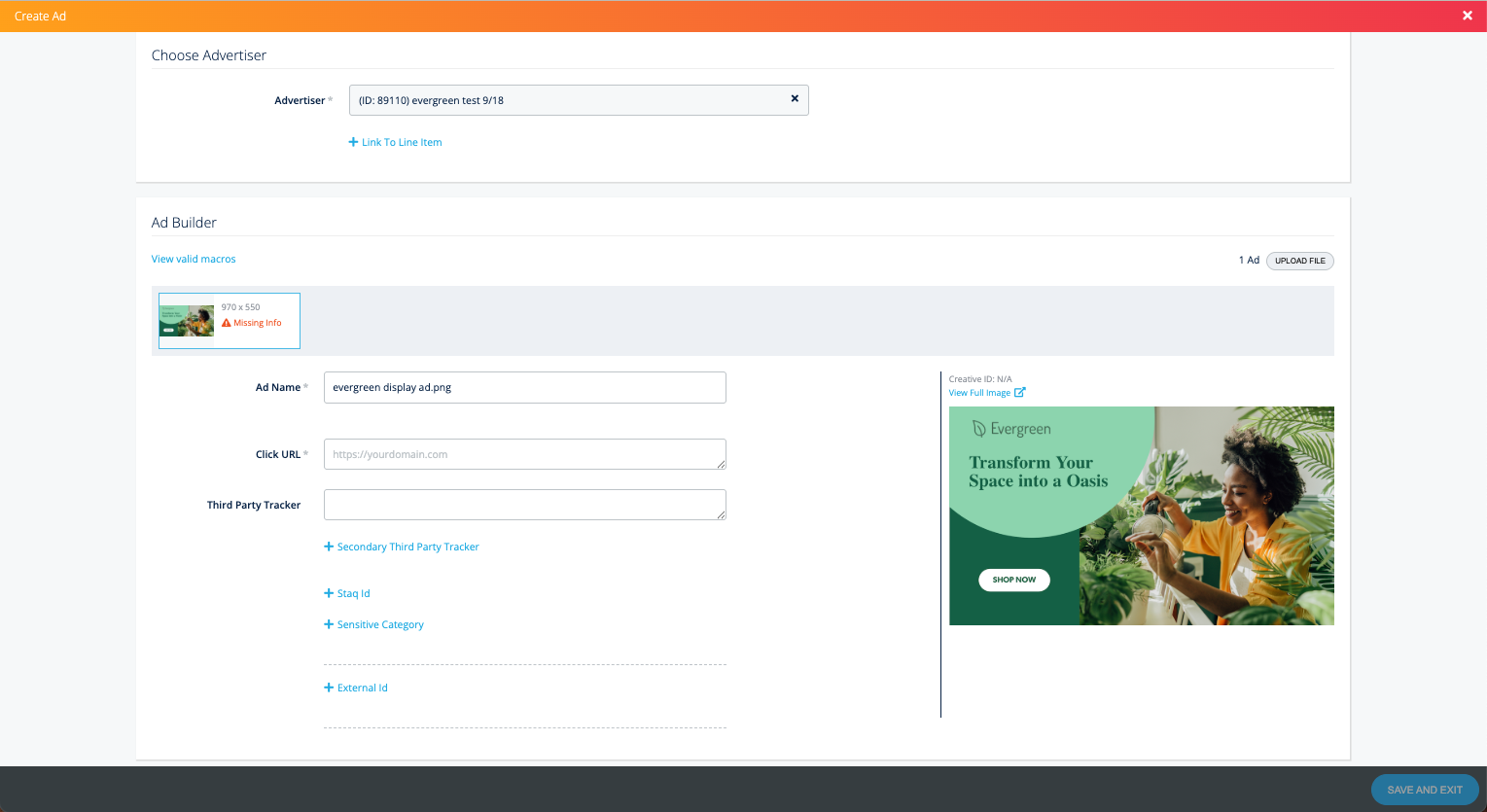The width and height of the screenshot is (1487, 812).
Task: Click the Save and Exit button
Action: coord(1424,790)
